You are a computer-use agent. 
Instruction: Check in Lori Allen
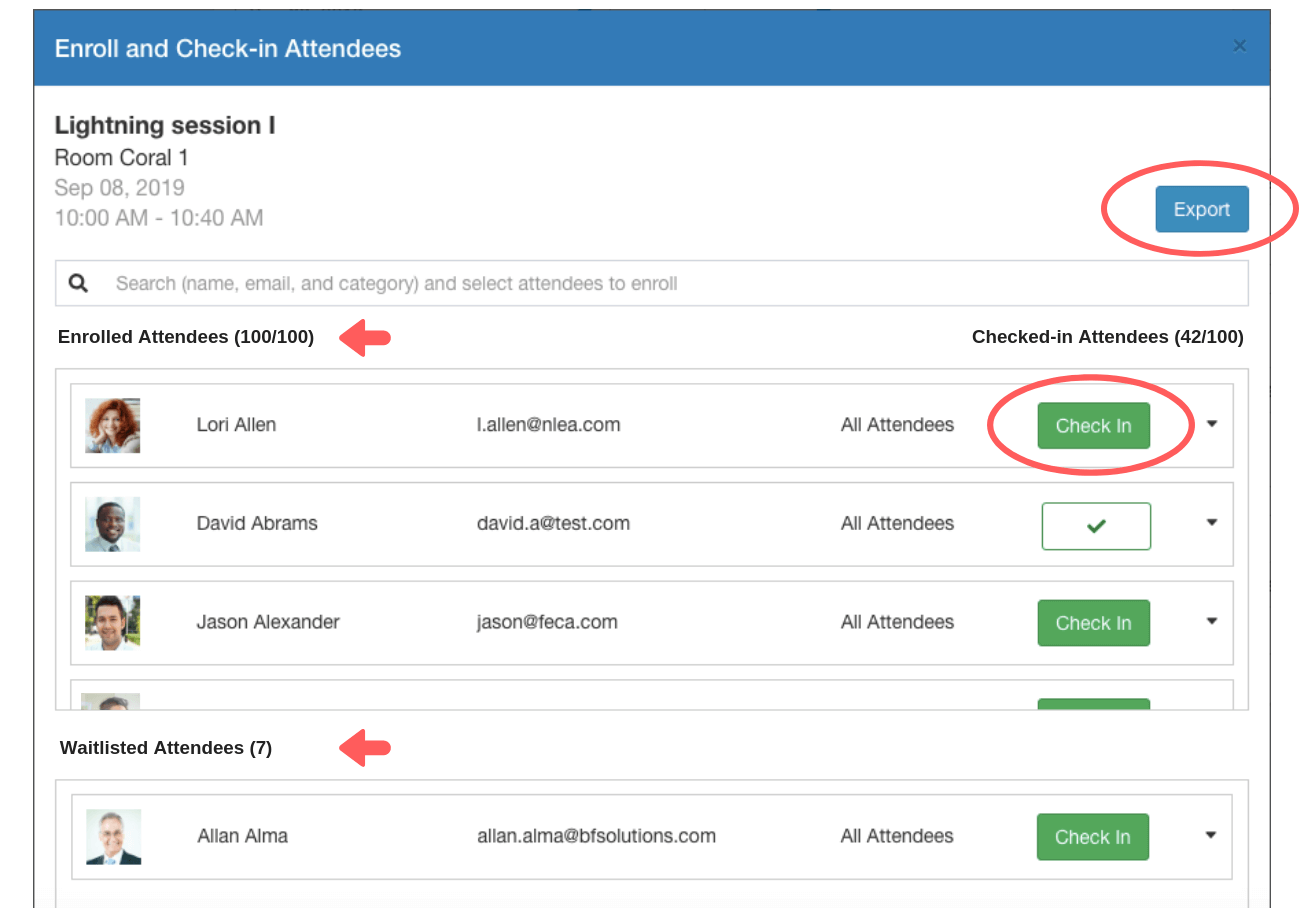pyautogui.click(x=1093, y=425)
